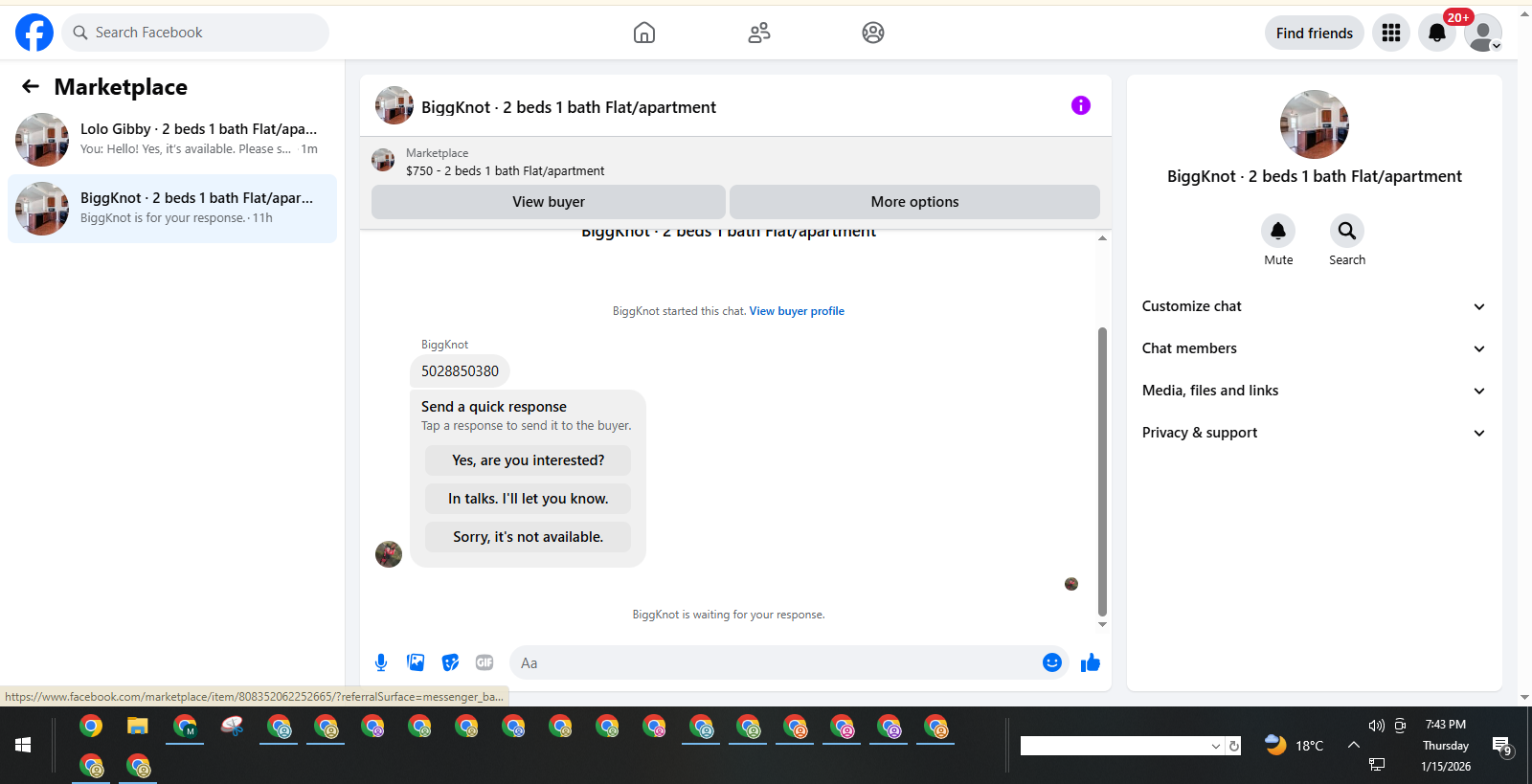Click the small seen indicator avatar

coord(1071,584)
